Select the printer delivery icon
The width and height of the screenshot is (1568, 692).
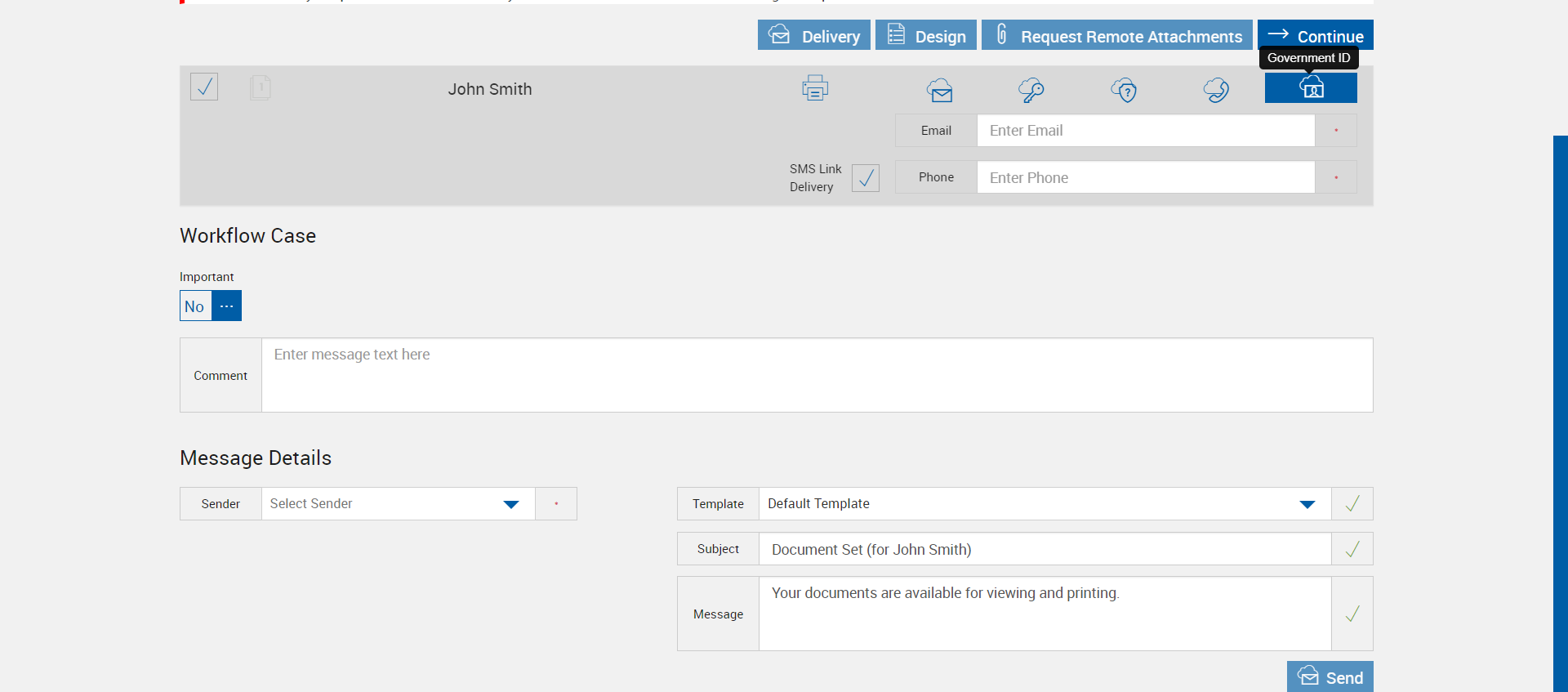point(815,88)
